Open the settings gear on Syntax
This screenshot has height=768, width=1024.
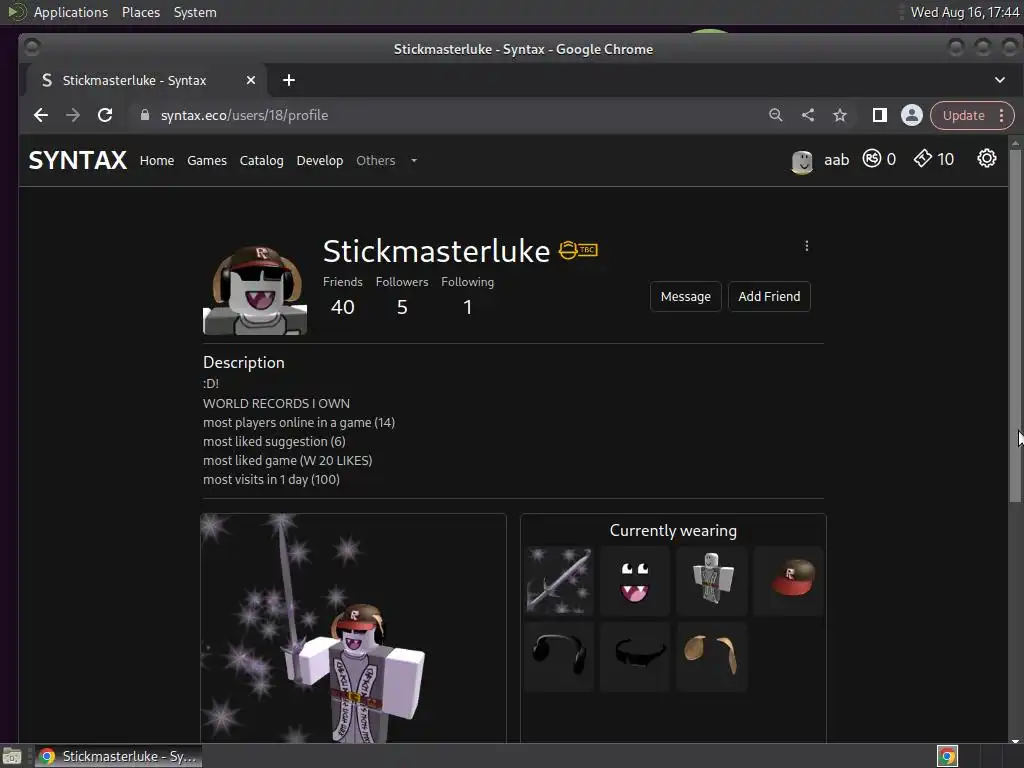[x=987, y=159]
